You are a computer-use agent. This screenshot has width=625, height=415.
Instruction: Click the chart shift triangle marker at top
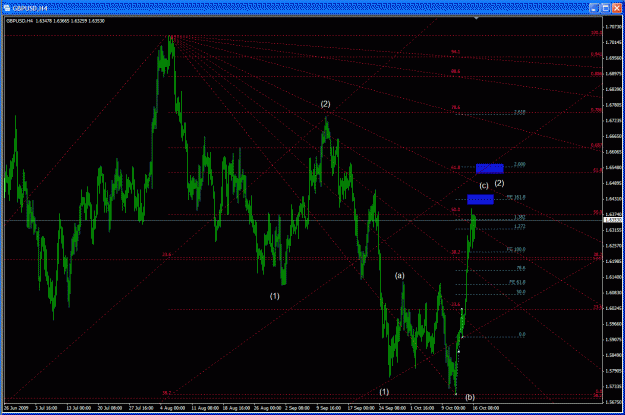pyautogui.click(x=476, y=18)
